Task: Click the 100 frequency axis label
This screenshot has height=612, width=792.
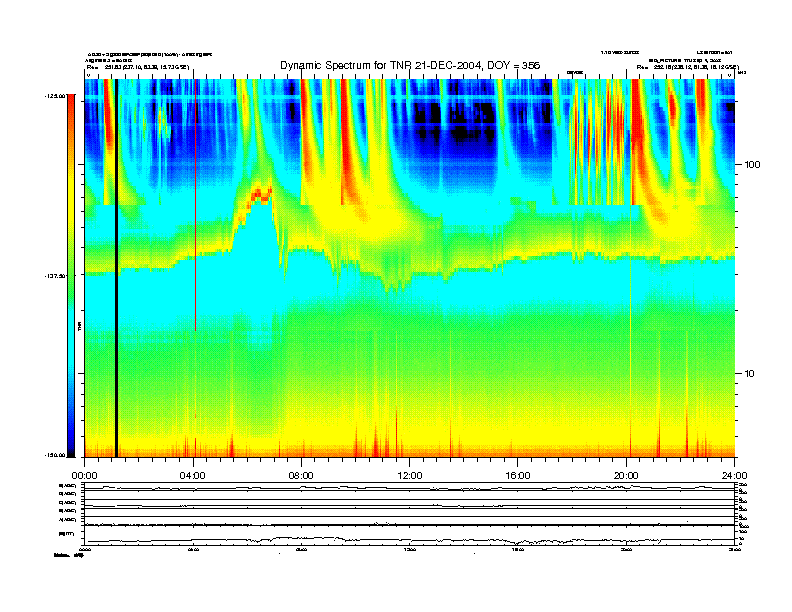Action: [752, 165]
